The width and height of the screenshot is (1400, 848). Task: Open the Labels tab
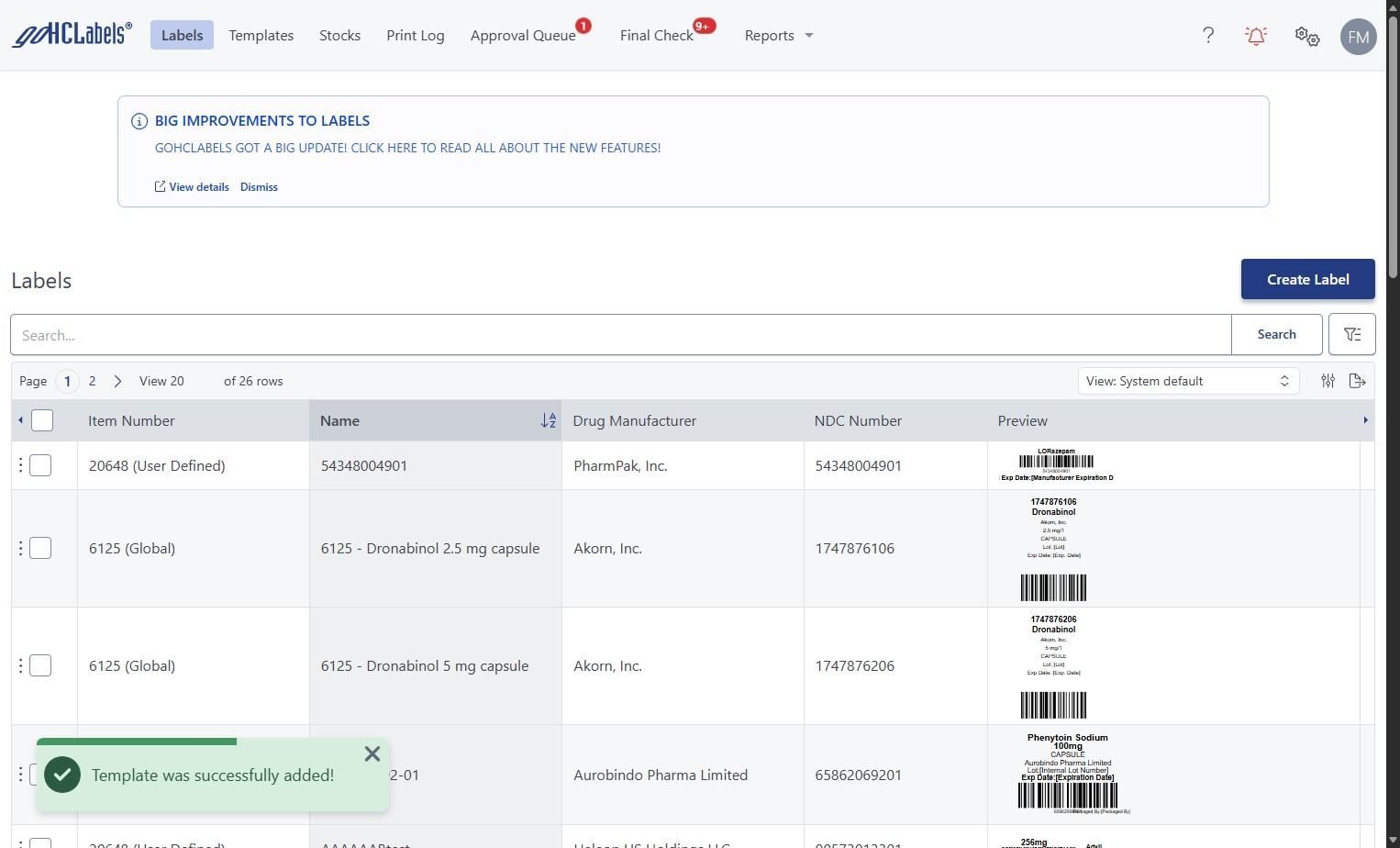click(x=182, y=35)
